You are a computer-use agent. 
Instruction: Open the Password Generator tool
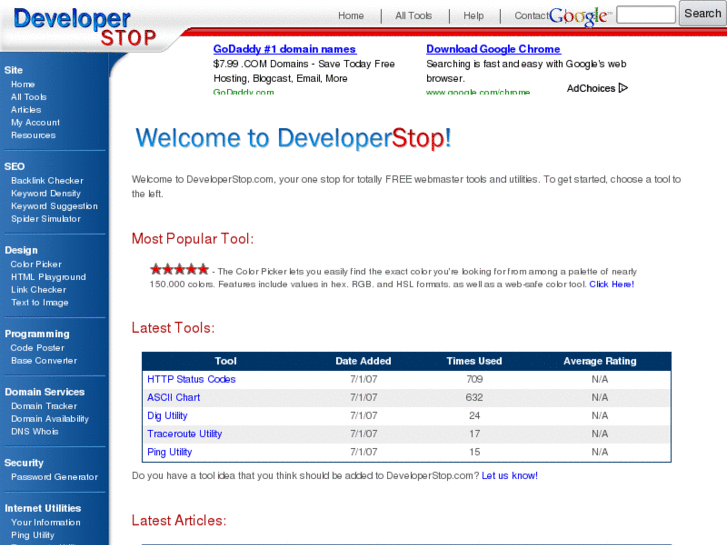[54, 477]
